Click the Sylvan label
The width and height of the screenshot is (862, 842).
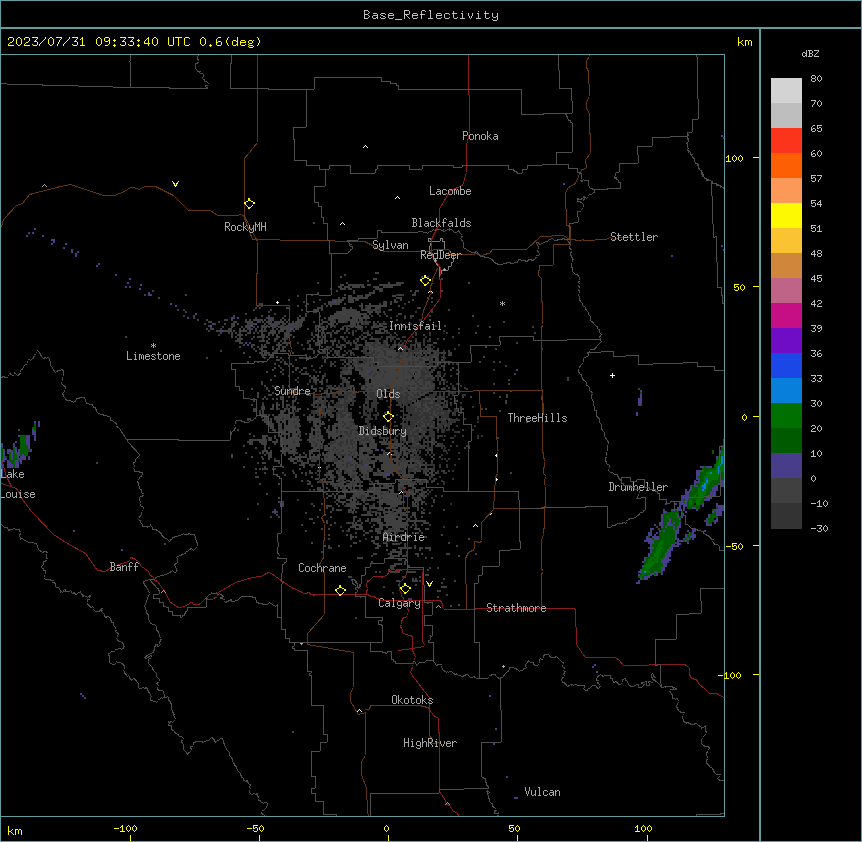tap(390, 245)
